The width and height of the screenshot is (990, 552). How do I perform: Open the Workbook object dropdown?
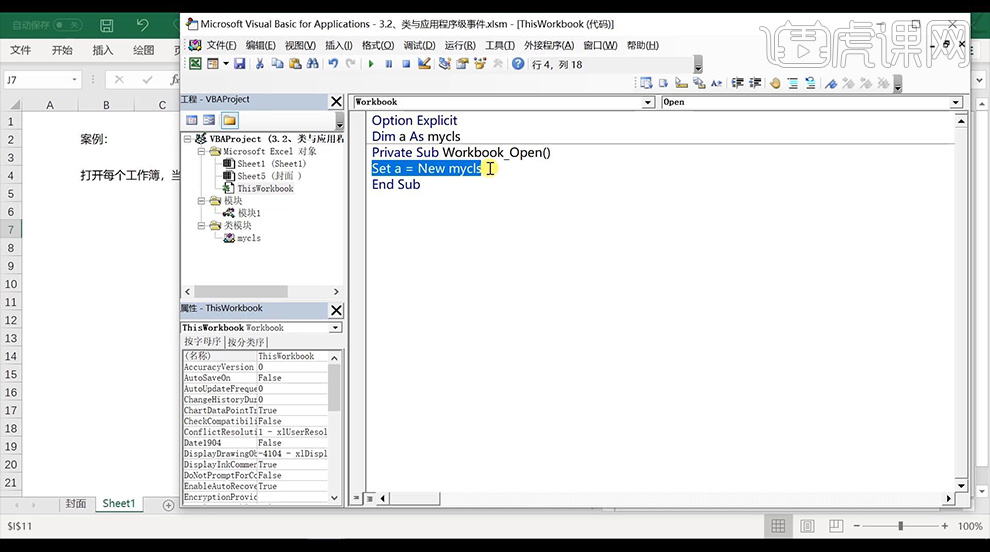click(648, 102)
